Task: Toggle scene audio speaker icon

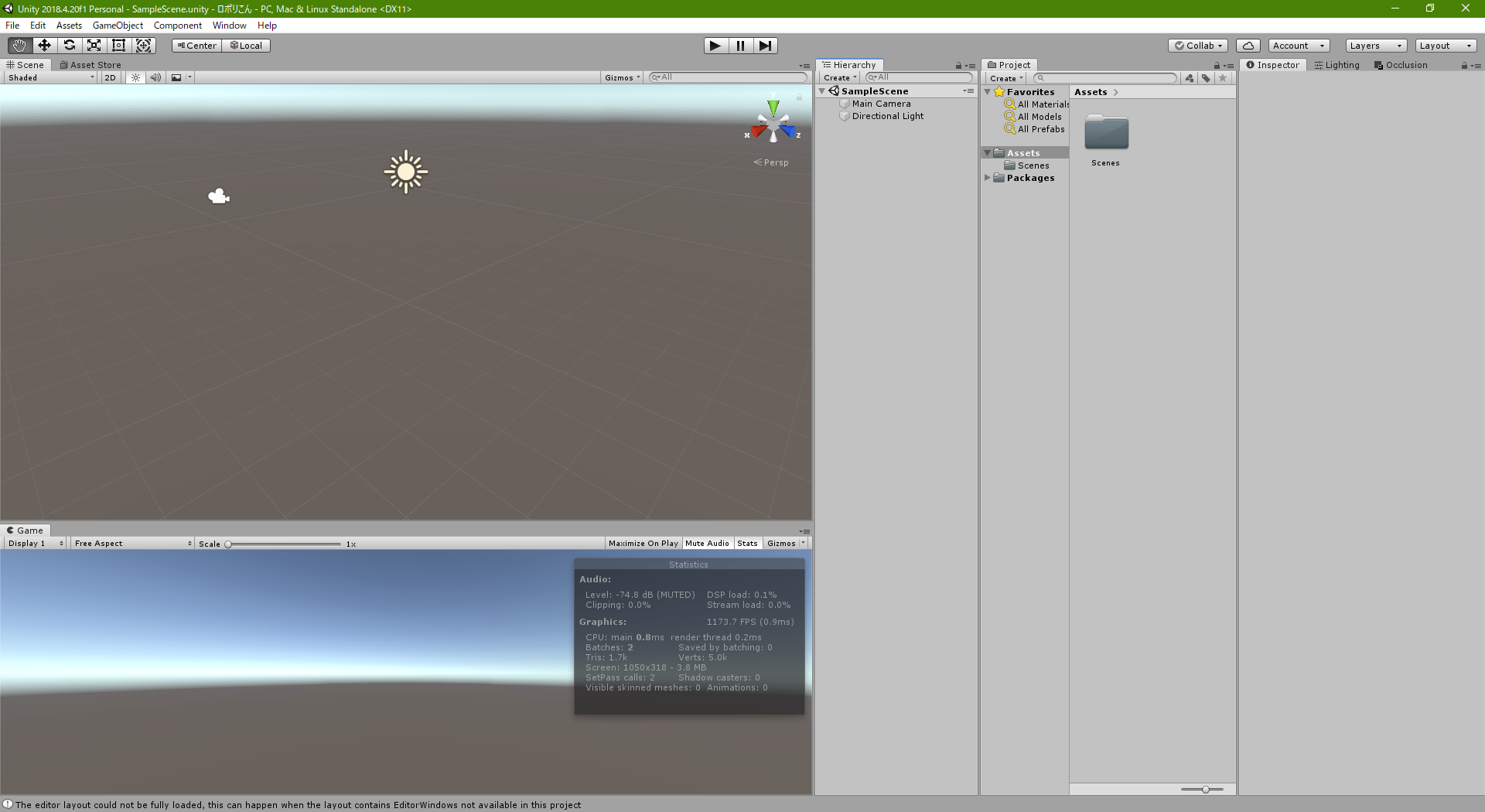Action: [155, 77]
